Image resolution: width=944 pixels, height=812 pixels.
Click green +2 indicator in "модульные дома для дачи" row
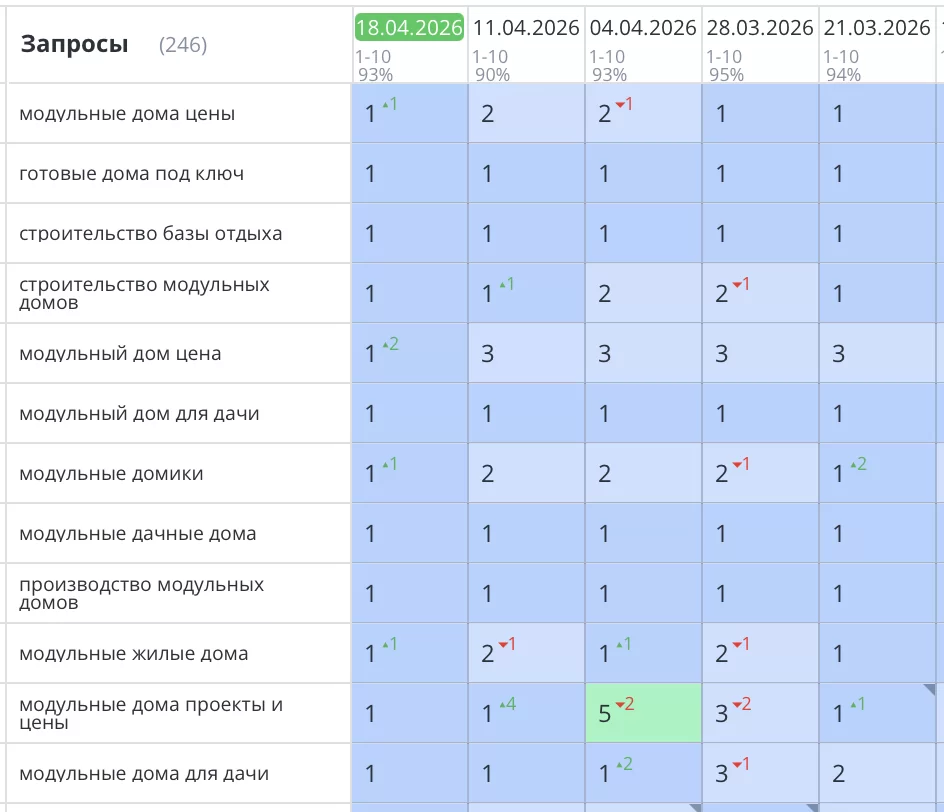point(624,764)
